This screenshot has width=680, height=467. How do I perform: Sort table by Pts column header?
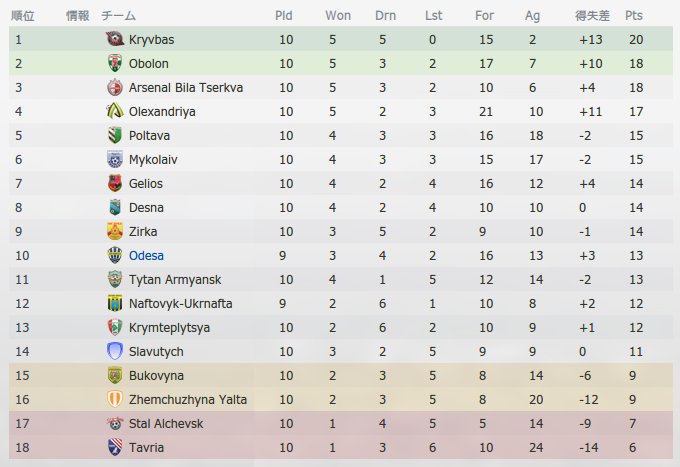point(634,16)
